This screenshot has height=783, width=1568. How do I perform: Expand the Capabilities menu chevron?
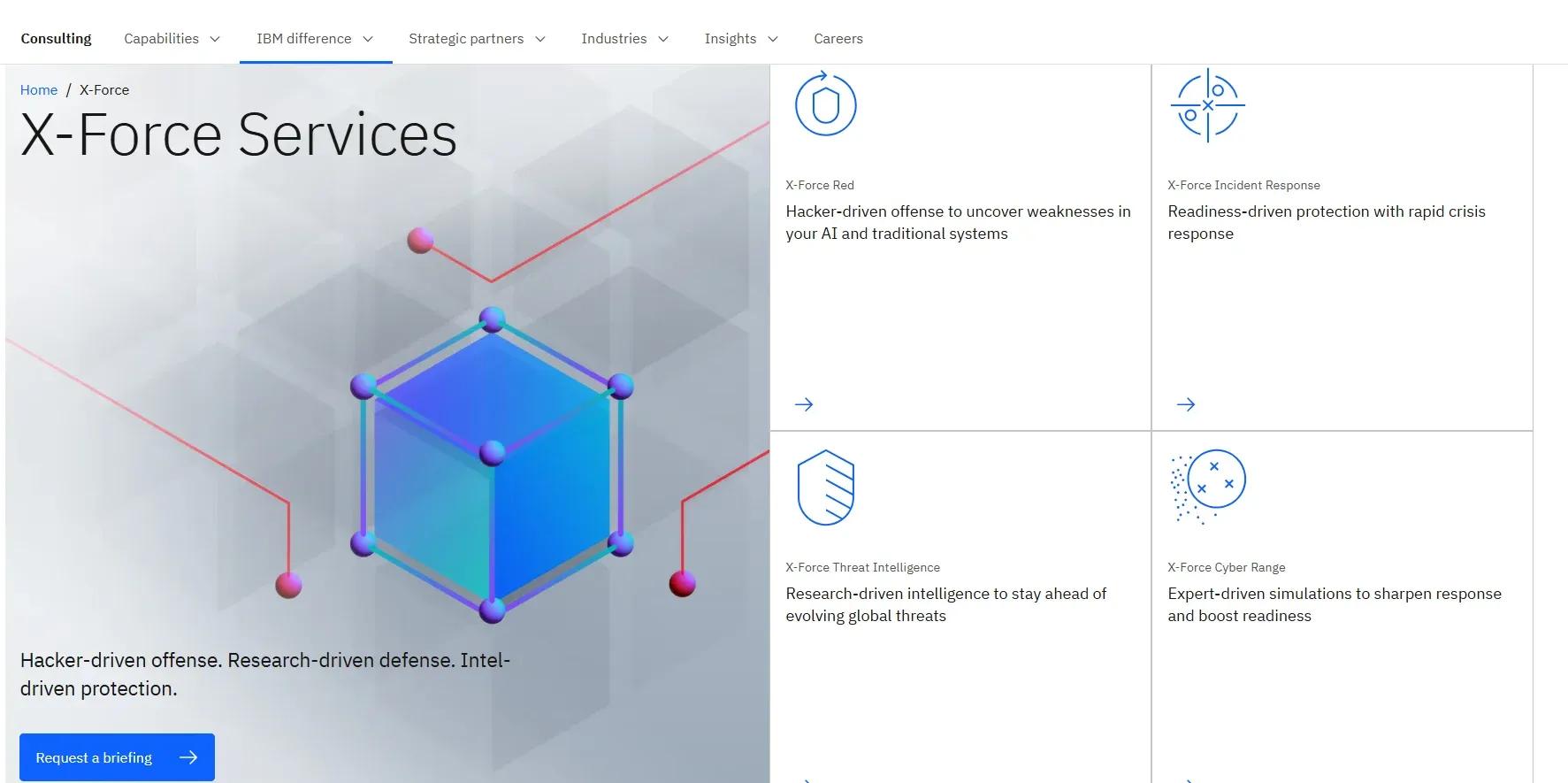215,39
